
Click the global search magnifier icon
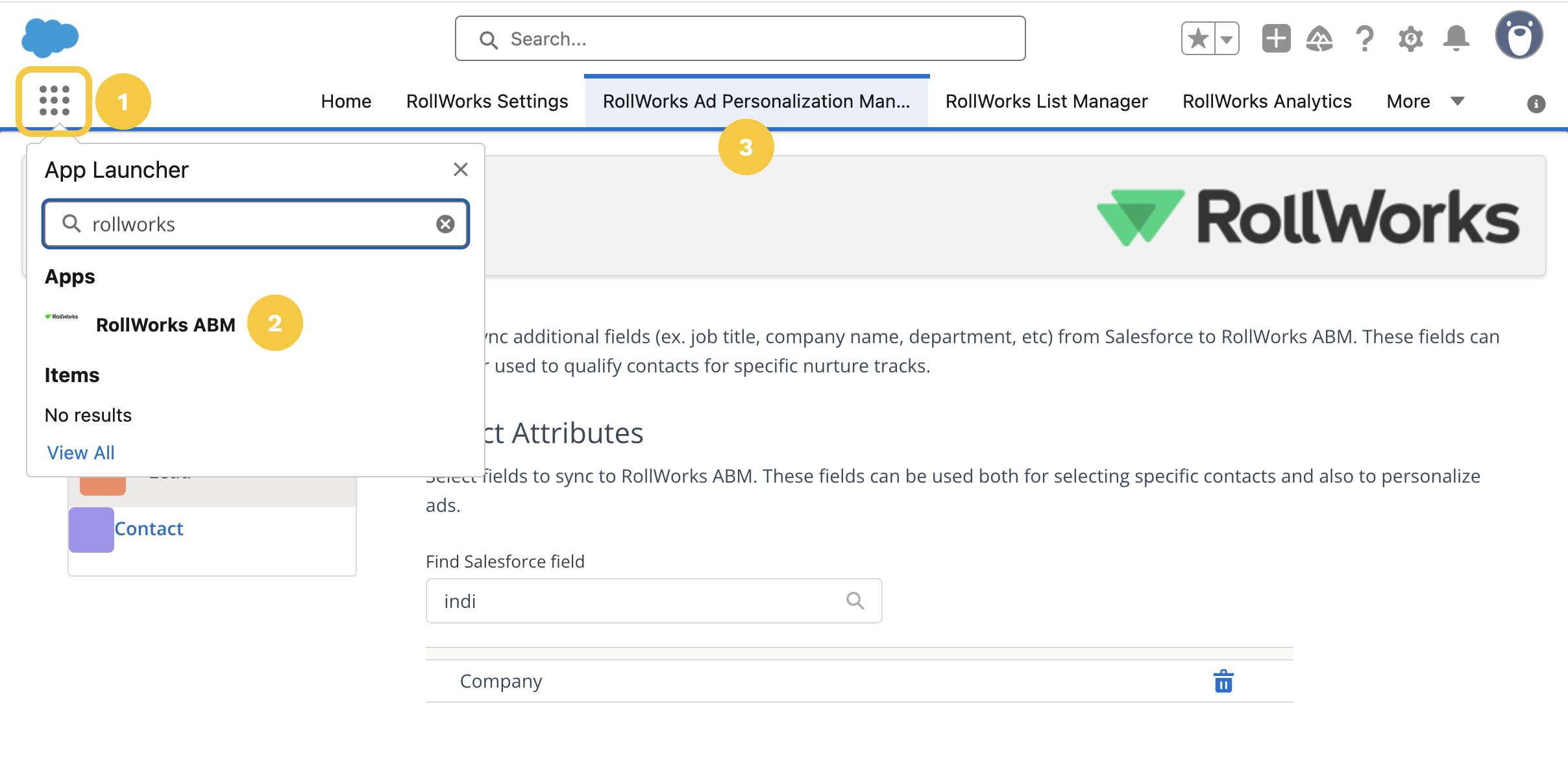(488, 40)
